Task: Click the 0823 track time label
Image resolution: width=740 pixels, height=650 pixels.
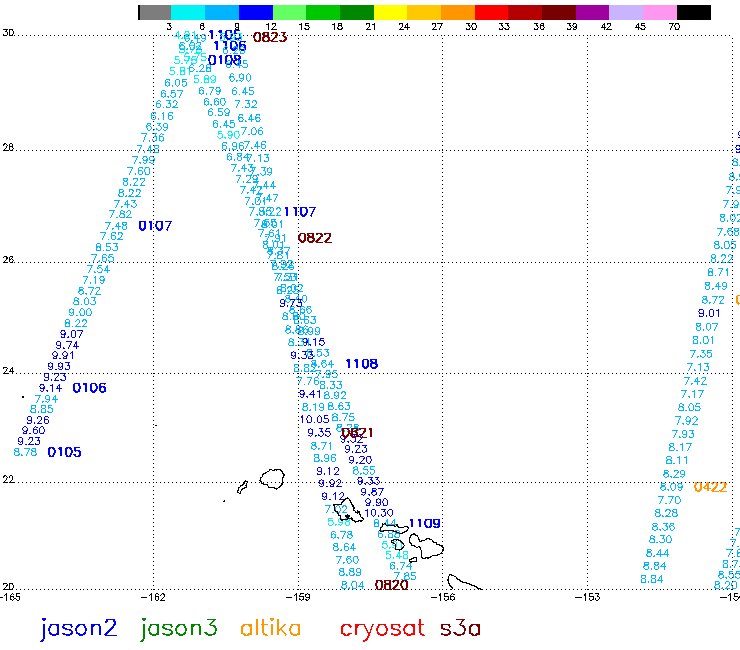Action: pos(270,37)
